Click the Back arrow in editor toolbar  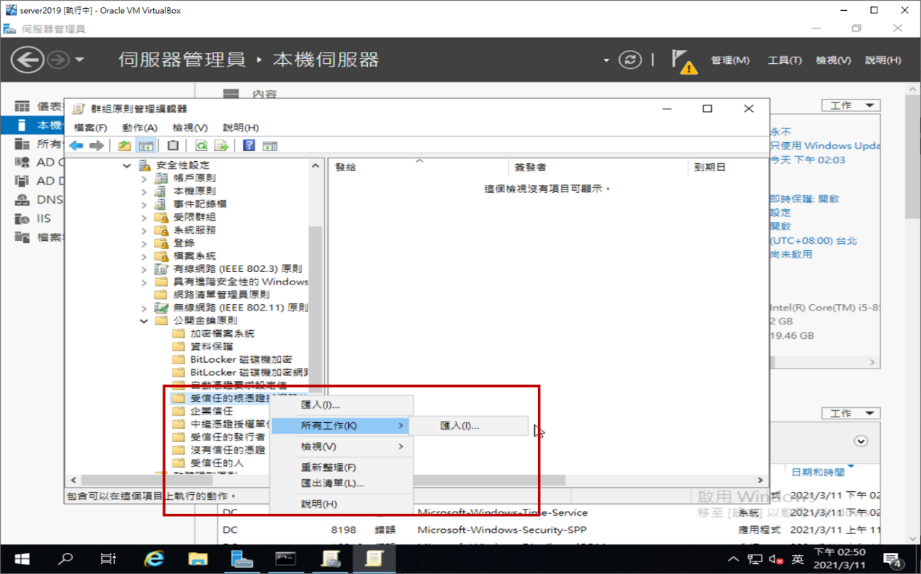click(76, 146)
